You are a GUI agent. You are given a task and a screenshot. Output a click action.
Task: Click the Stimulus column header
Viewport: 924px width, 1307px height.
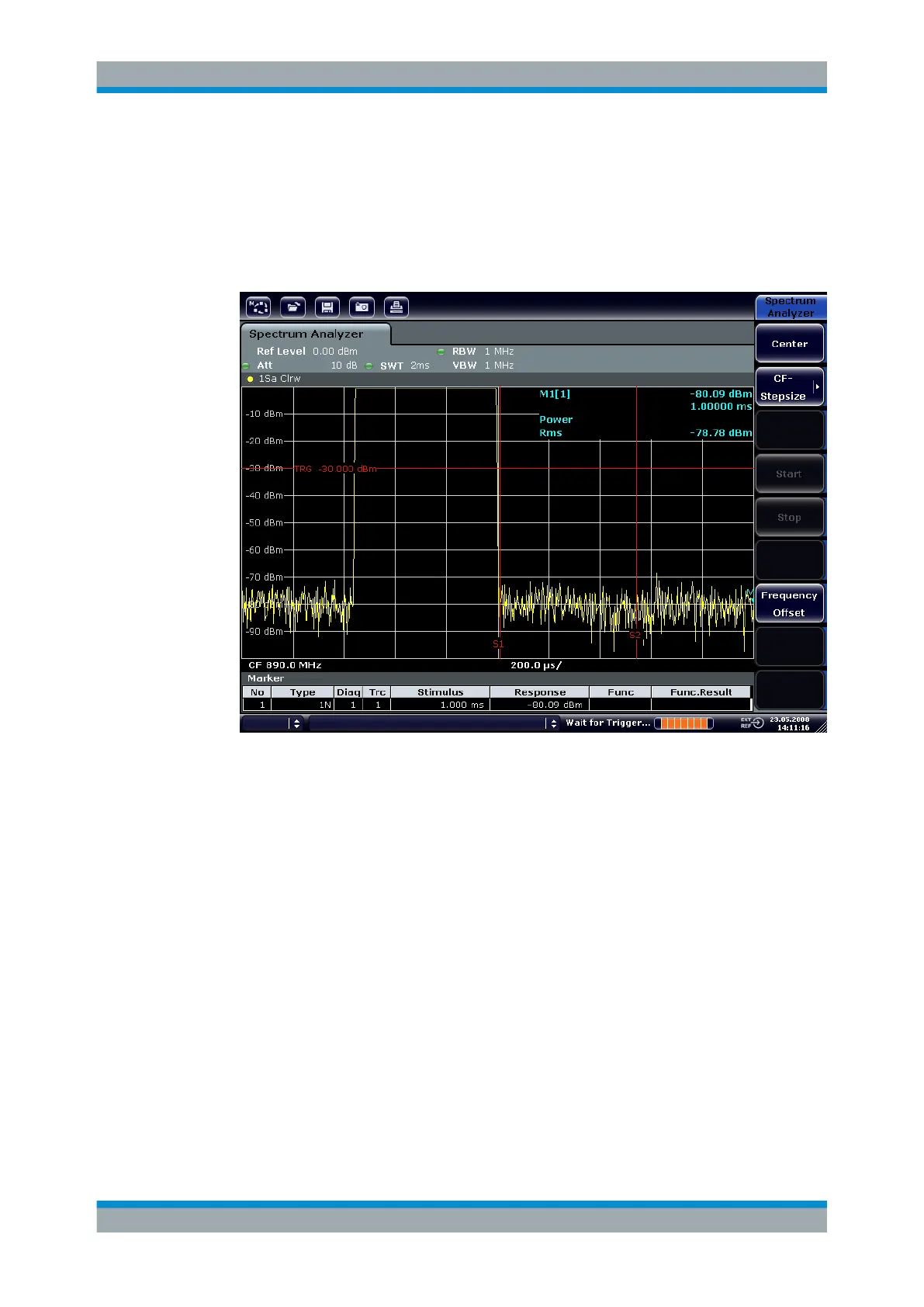(x=440, y=692)
